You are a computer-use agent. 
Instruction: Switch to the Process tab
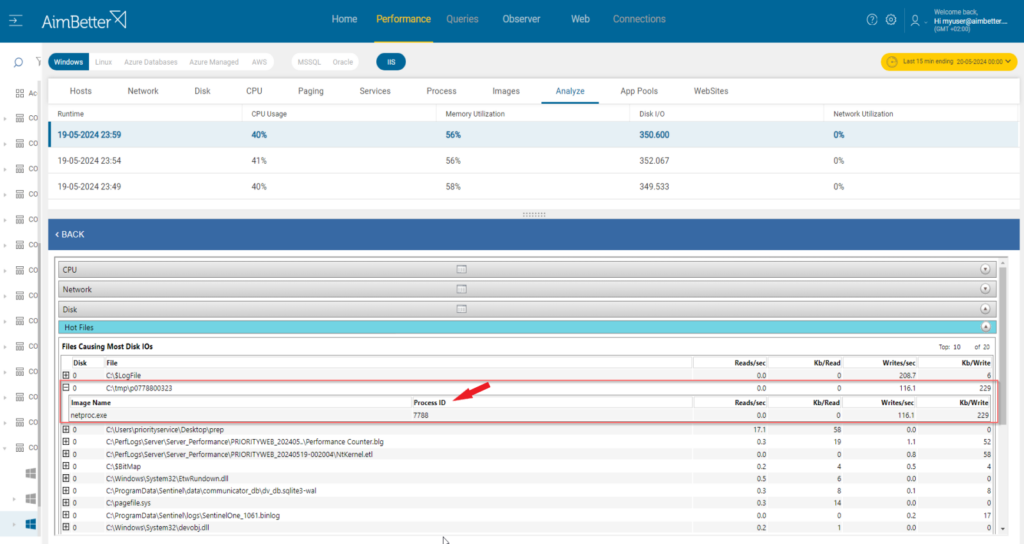click(x=441, y=91)
